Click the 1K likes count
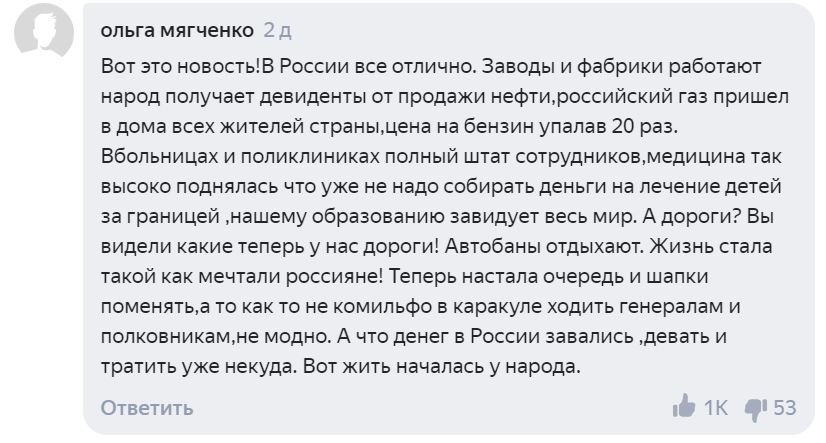 pos(716,407)
